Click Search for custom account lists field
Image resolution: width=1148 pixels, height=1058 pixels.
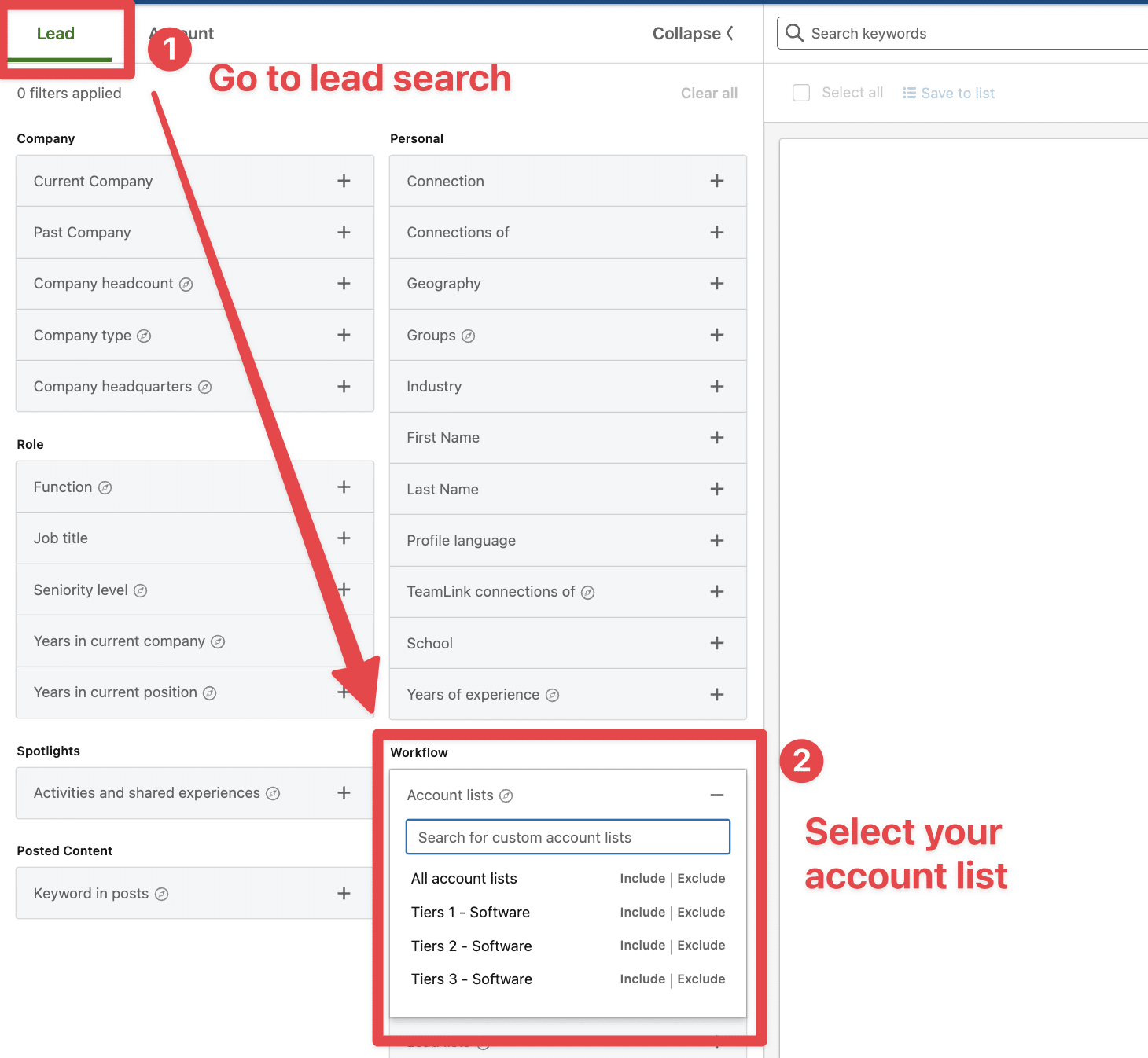point(568,837)
